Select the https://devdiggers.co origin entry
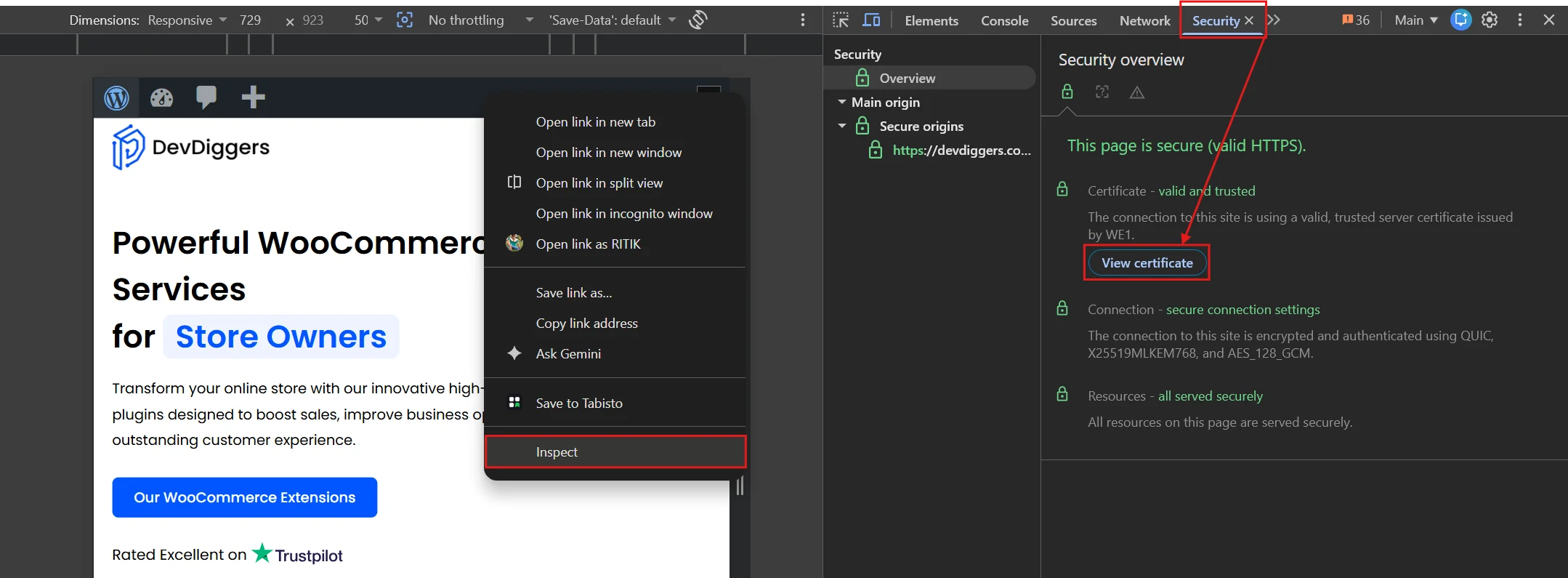Viewport: 1568px width, 578px height. (950, 150)
